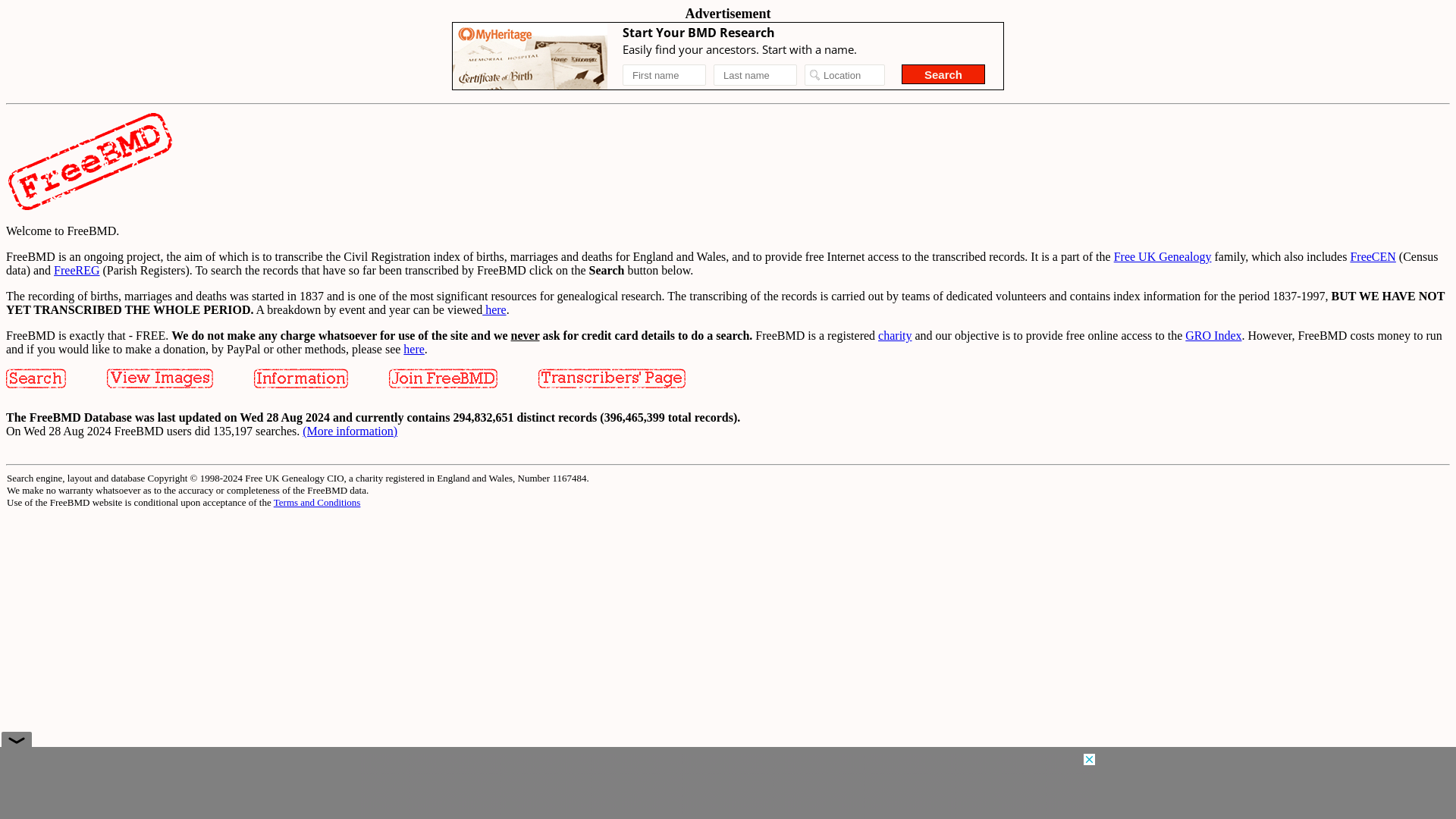Click the Transcribers Page icon

pos(611,378)
